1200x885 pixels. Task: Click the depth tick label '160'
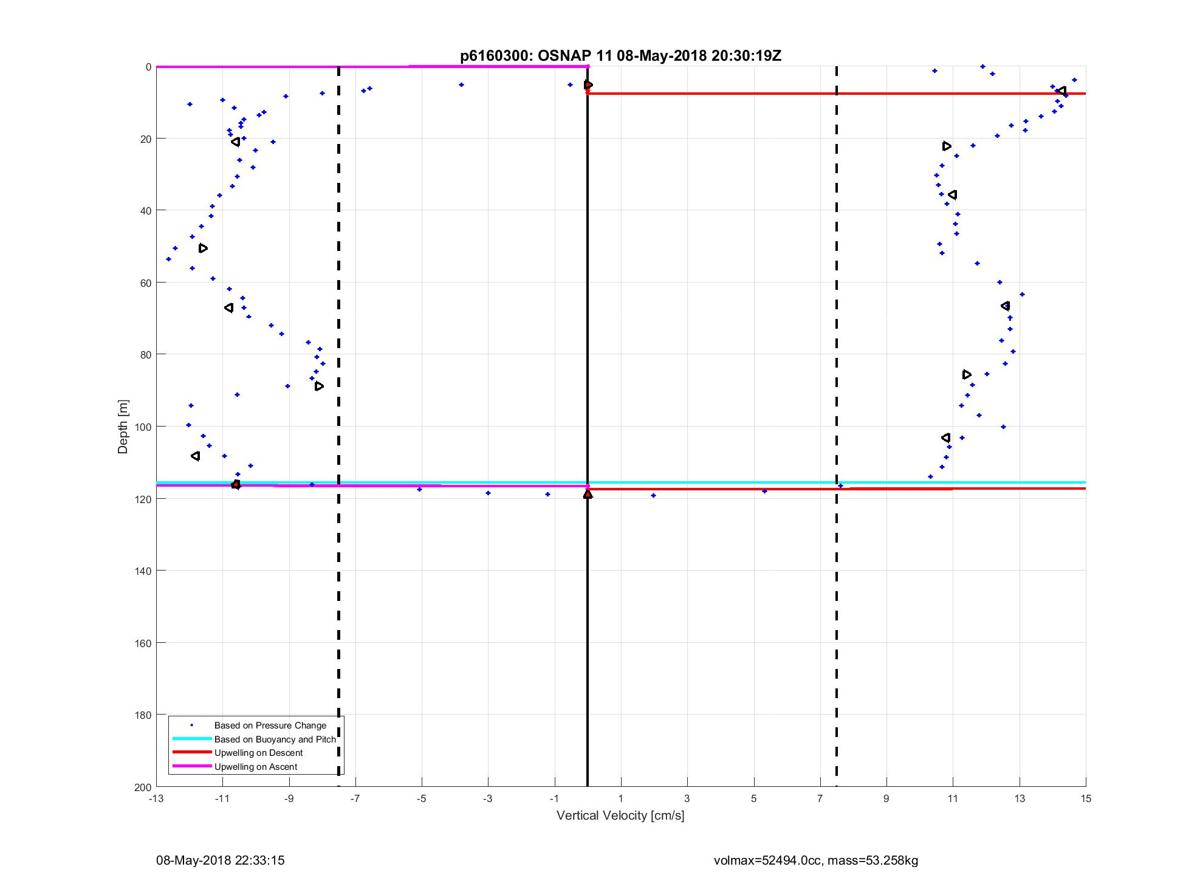142,643
